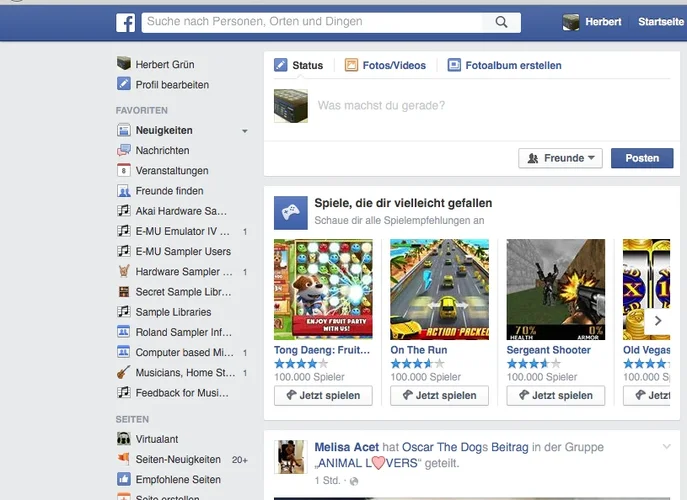
Task: Click the Sergeant Shooter game thumbnail
Action: coord(556,289)
